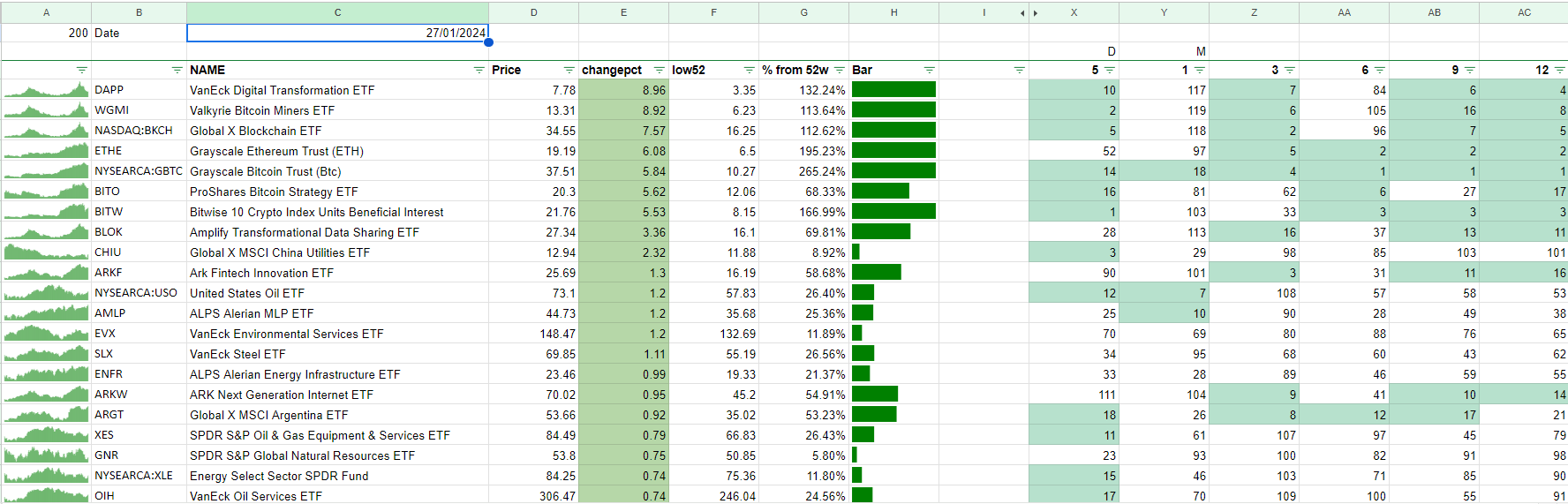The height and width of the screenshot is (504, 1568).
Task: Open the changepct column filter
Action: coord(659,70)
